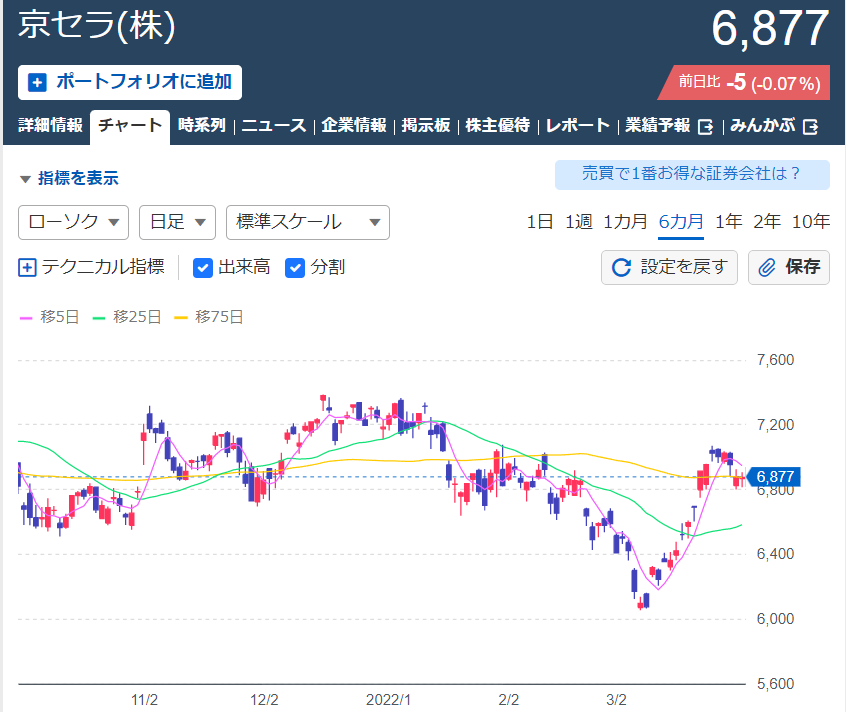Click the 12/2 date label on axis
This screenshot has height=712, width=846.
264,700
